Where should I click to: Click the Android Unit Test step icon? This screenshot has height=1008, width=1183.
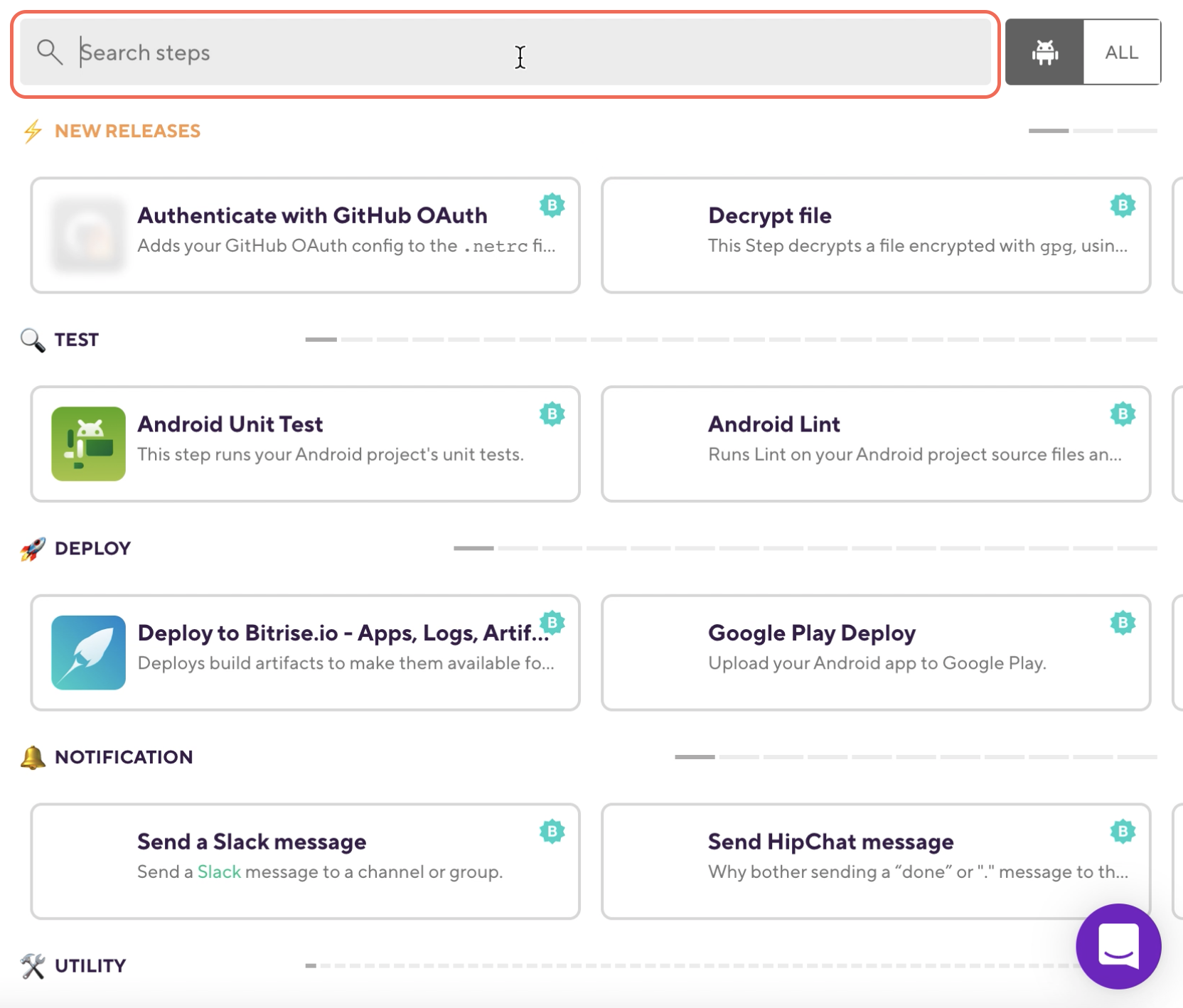88,444
